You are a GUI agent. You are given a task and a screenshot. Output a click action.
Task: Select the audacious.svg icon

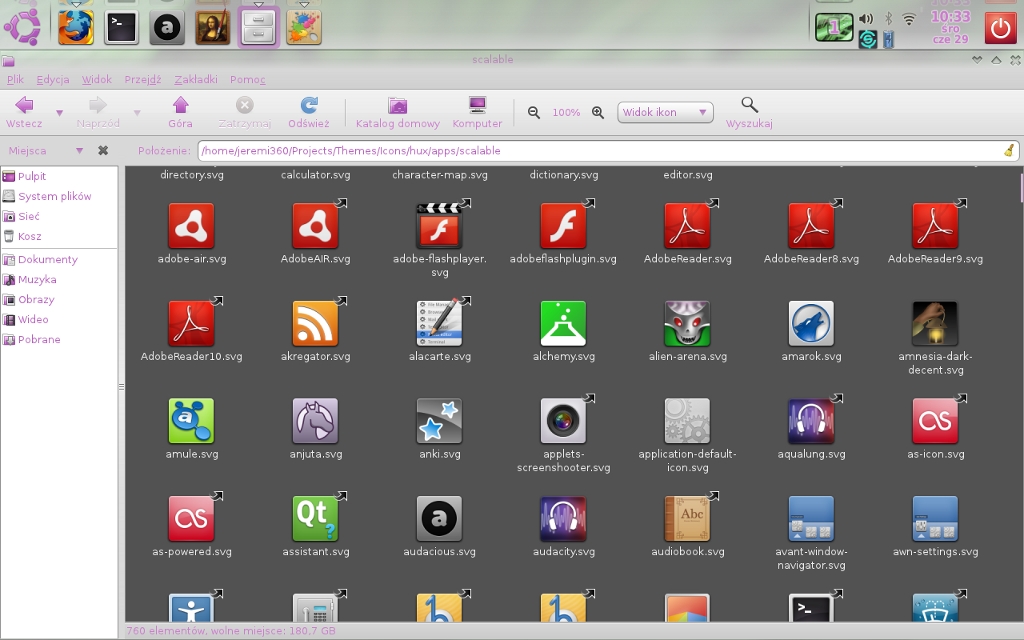tap(440, 519)
